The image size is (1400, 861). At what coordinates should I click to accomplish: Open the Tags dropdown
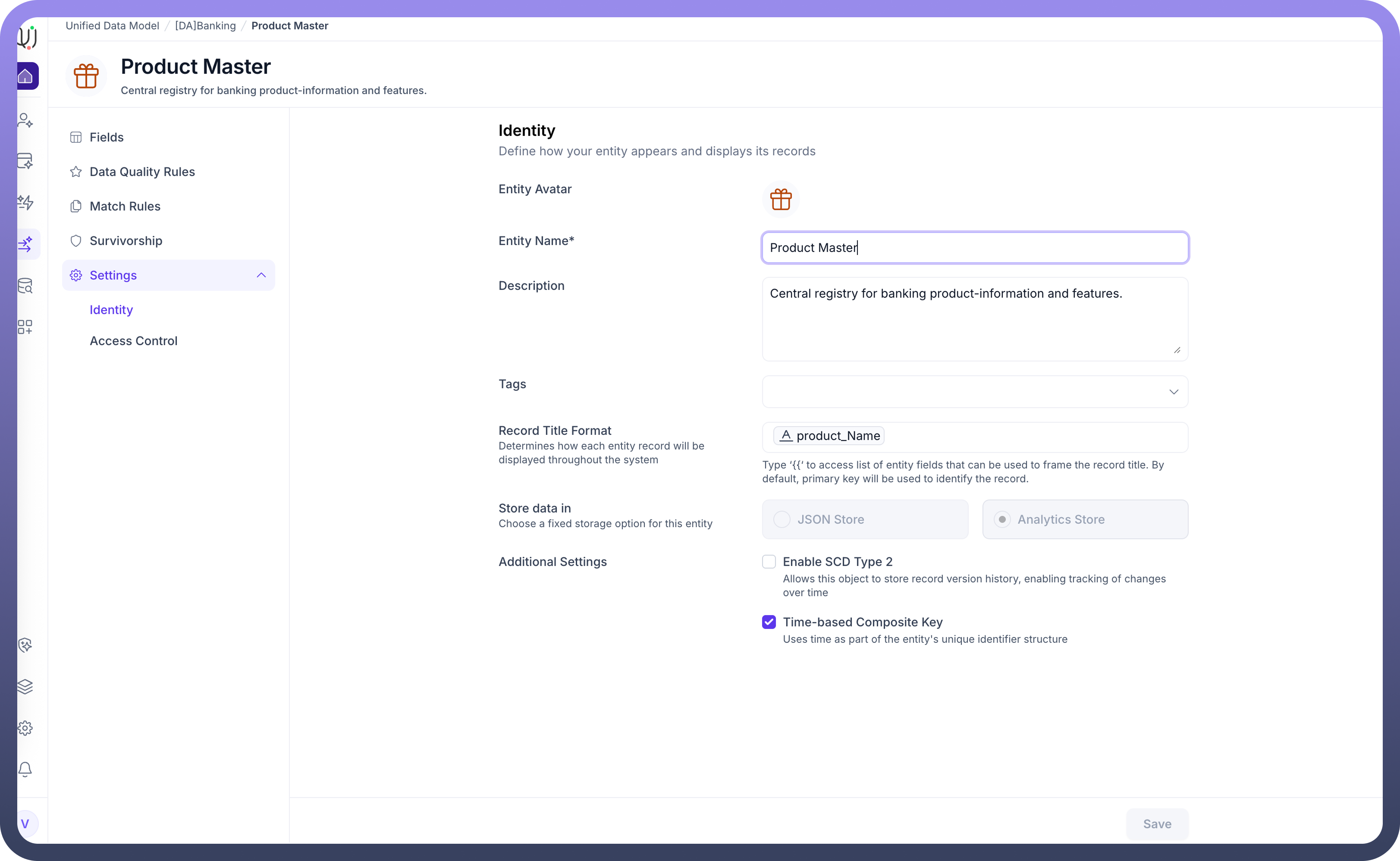[974, 392]
